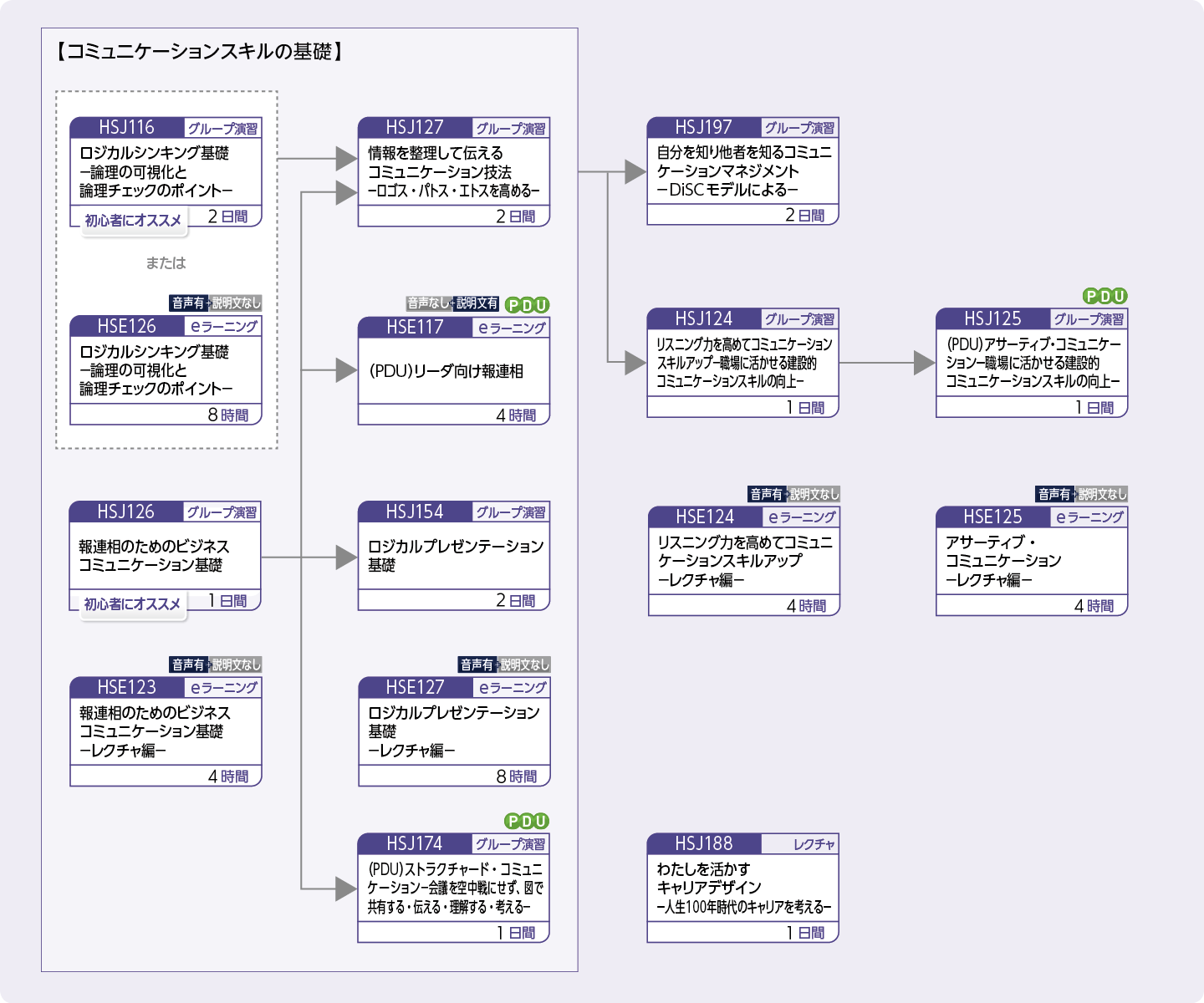The image size is (1204, 1003).
Task: Click the 8時間 duration on HSE126
Action: (x=228, y=415)
